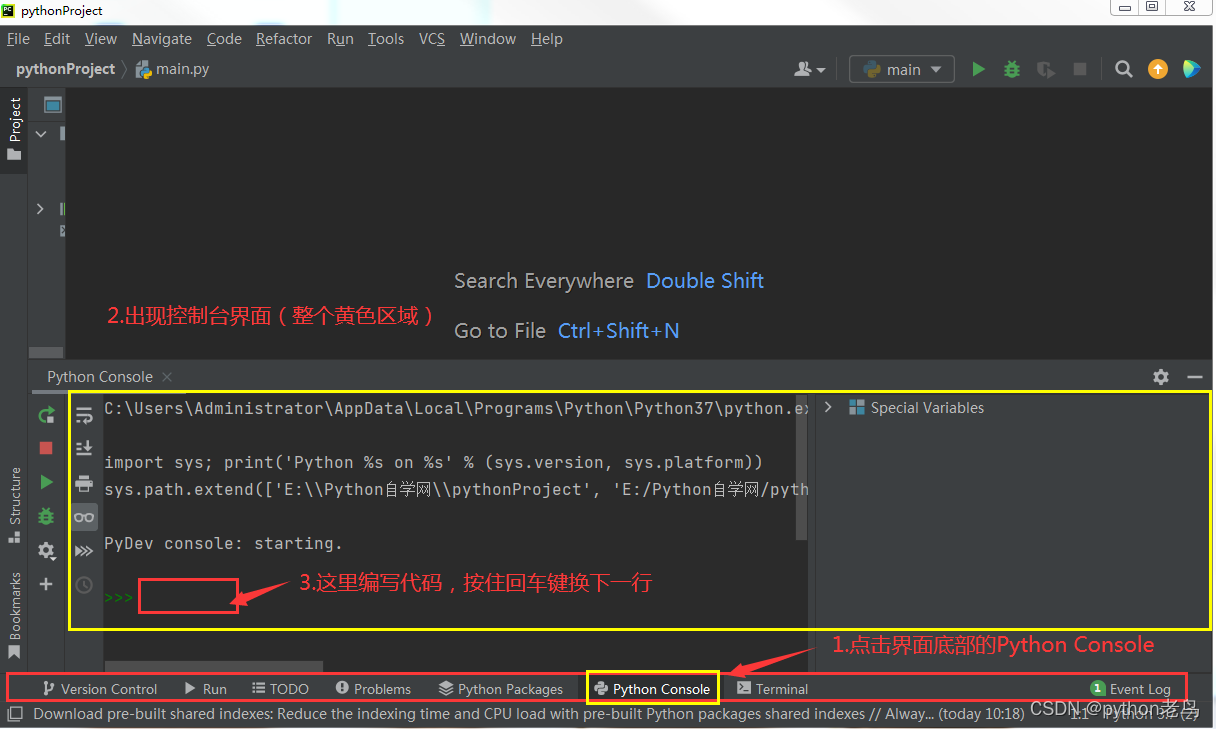Image resolution: width=1216 pixels, height=729 pixels.
Task: Select Special Variables entry
Action: coord(927,408)
